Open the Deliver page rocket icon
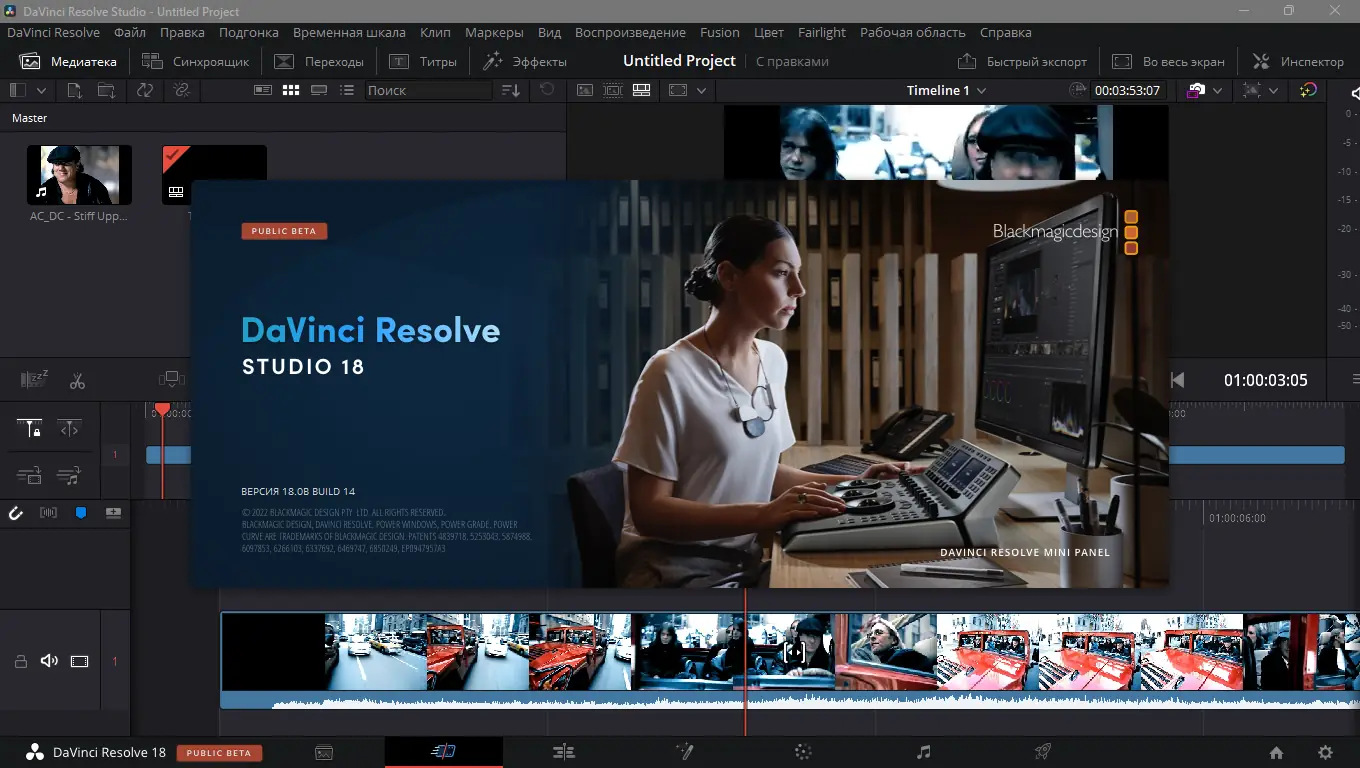 coord(1043,752)
